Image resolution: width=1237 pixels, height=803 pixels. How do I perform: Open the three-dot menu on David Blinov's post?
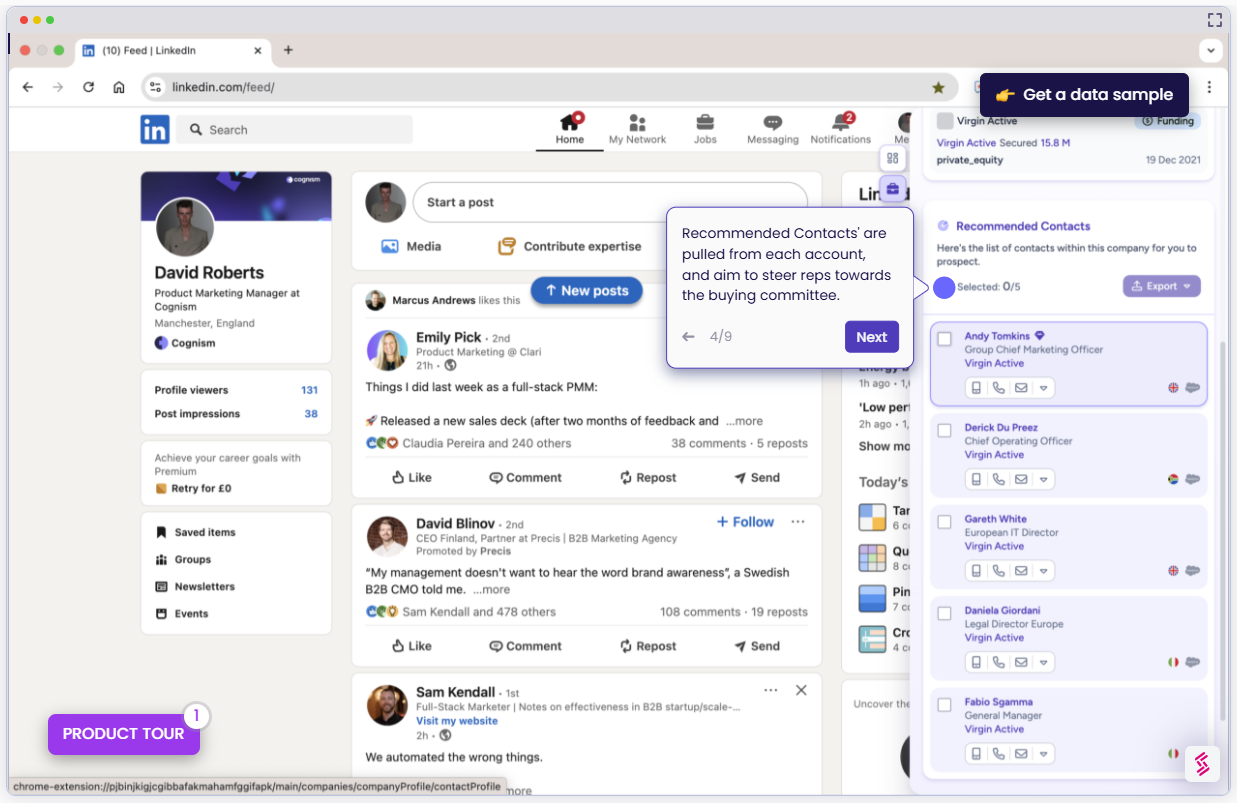pos(798,522)
